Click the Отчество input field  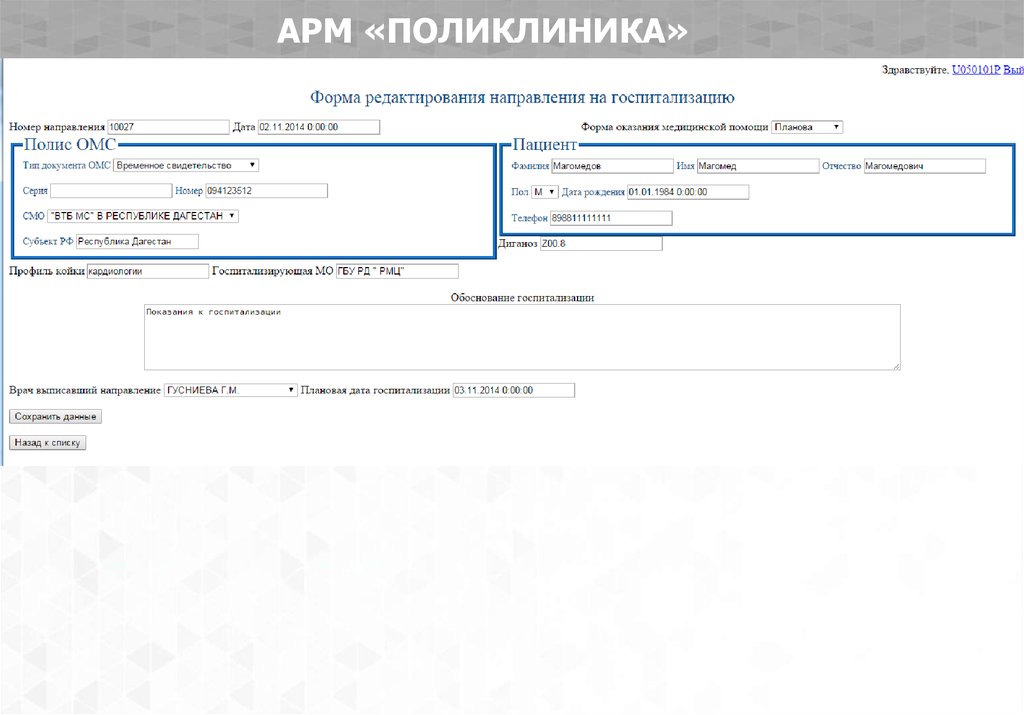coord(924,166)
